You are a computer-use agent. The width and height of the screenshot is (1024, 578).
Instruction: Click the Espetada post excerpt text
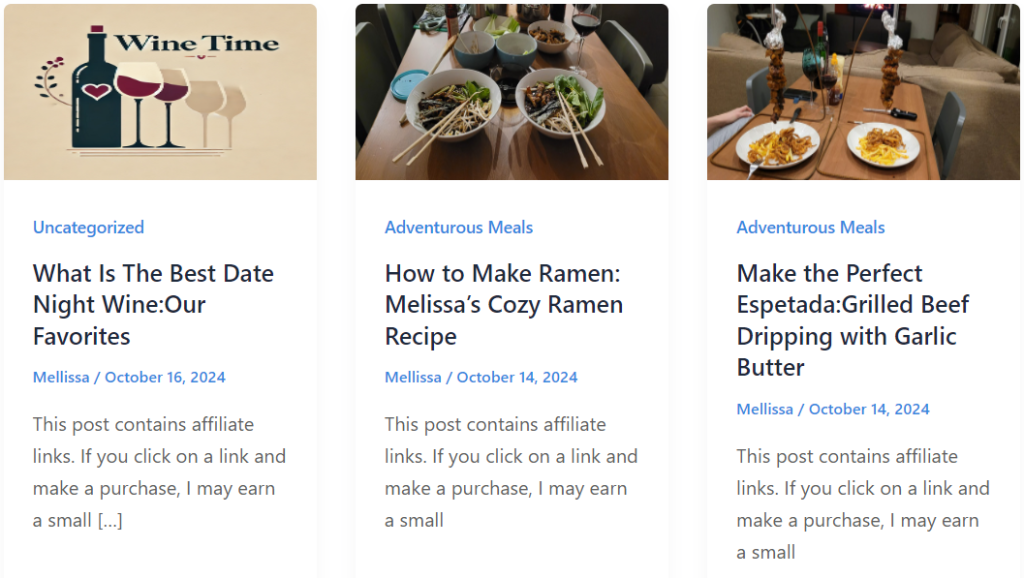click(863, 489)
